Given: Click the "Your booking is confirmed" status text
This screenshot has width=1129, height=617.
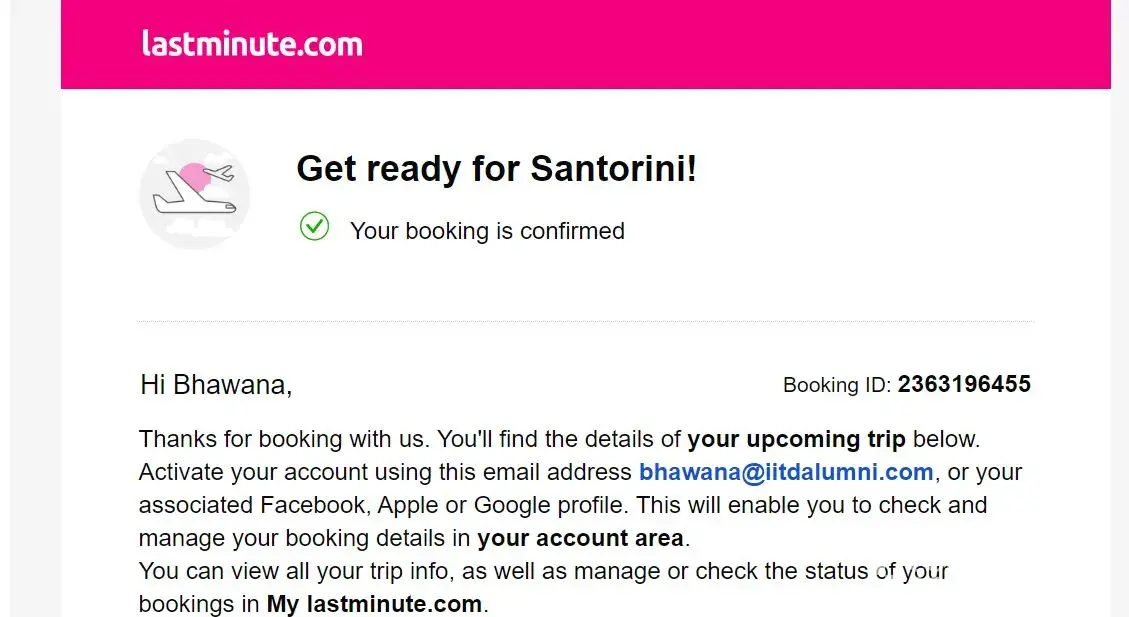Looking at the screenshot, I should (x=487, y=231).
